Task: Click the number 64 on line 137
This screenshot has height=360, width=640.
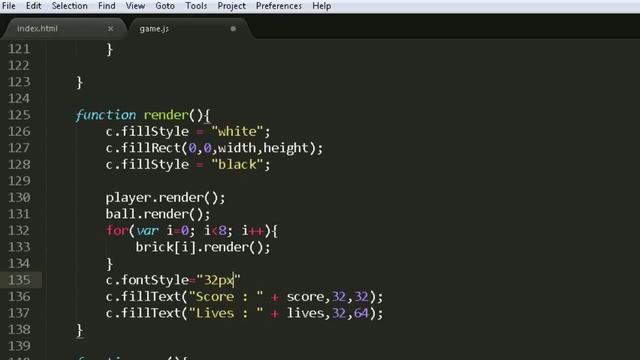Action: [361, 313]
